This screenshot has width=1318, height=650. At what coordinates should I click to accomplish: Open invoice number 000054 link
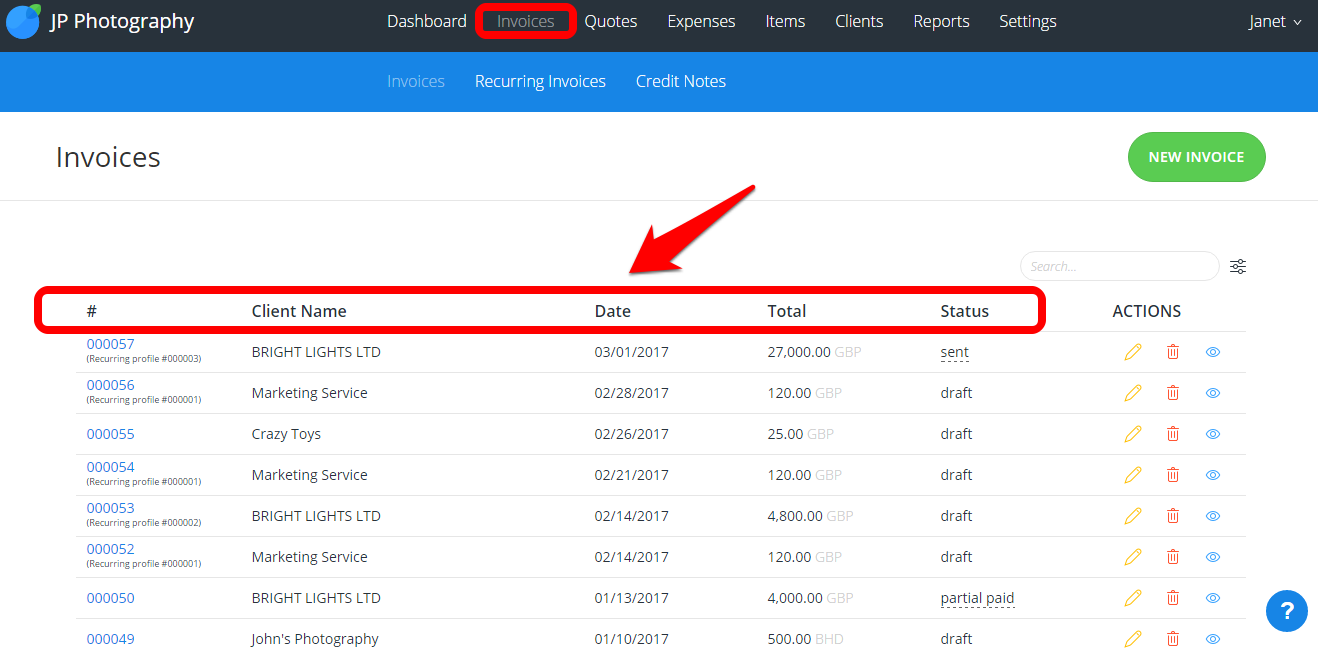[110, 467]
